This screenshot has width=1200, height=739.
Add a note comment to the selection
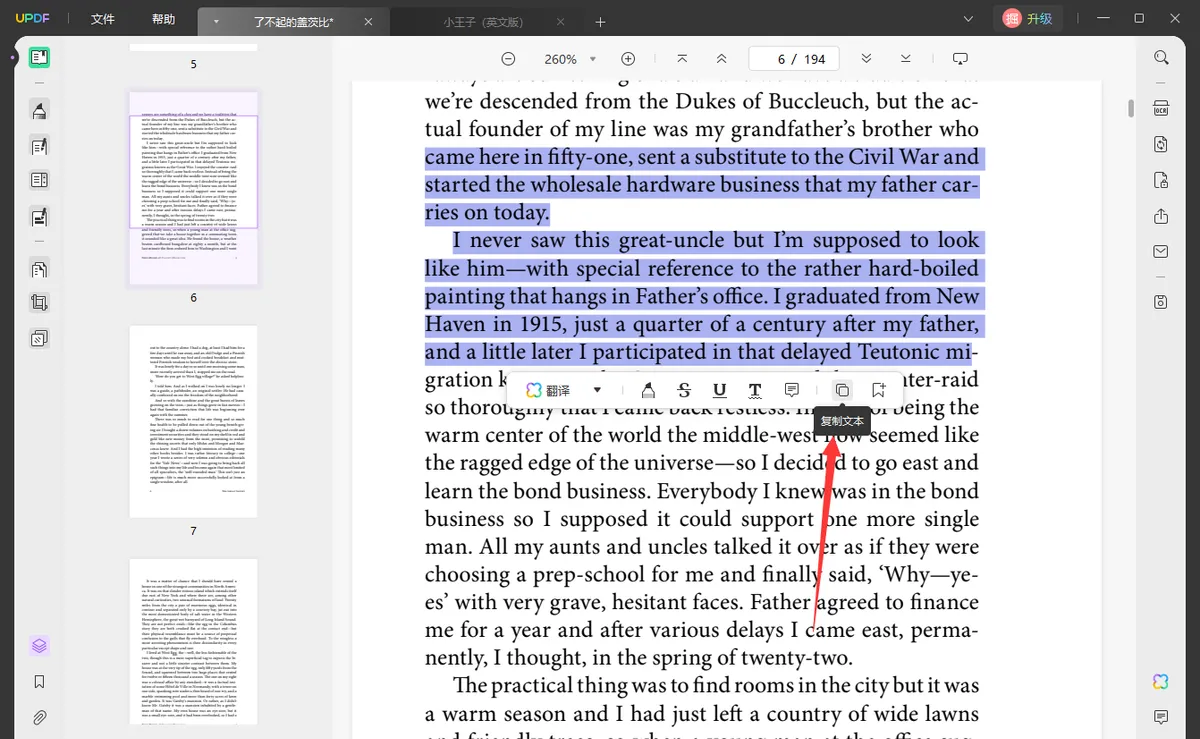791,390
